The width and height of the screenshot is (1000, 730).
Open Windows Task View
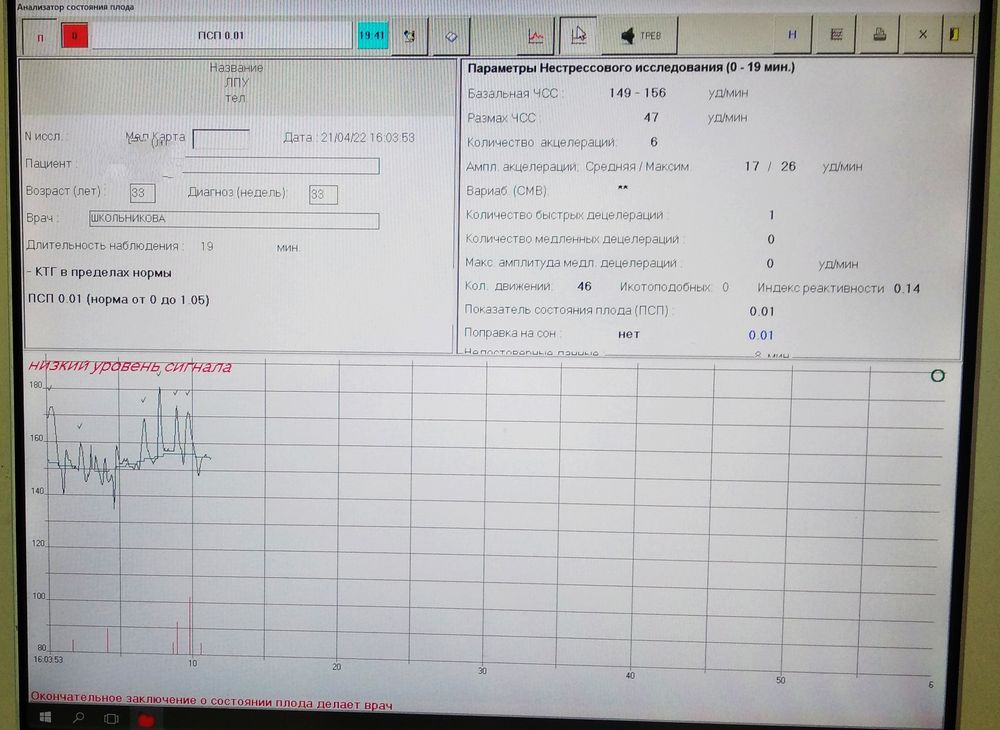(x=112, y=719)
